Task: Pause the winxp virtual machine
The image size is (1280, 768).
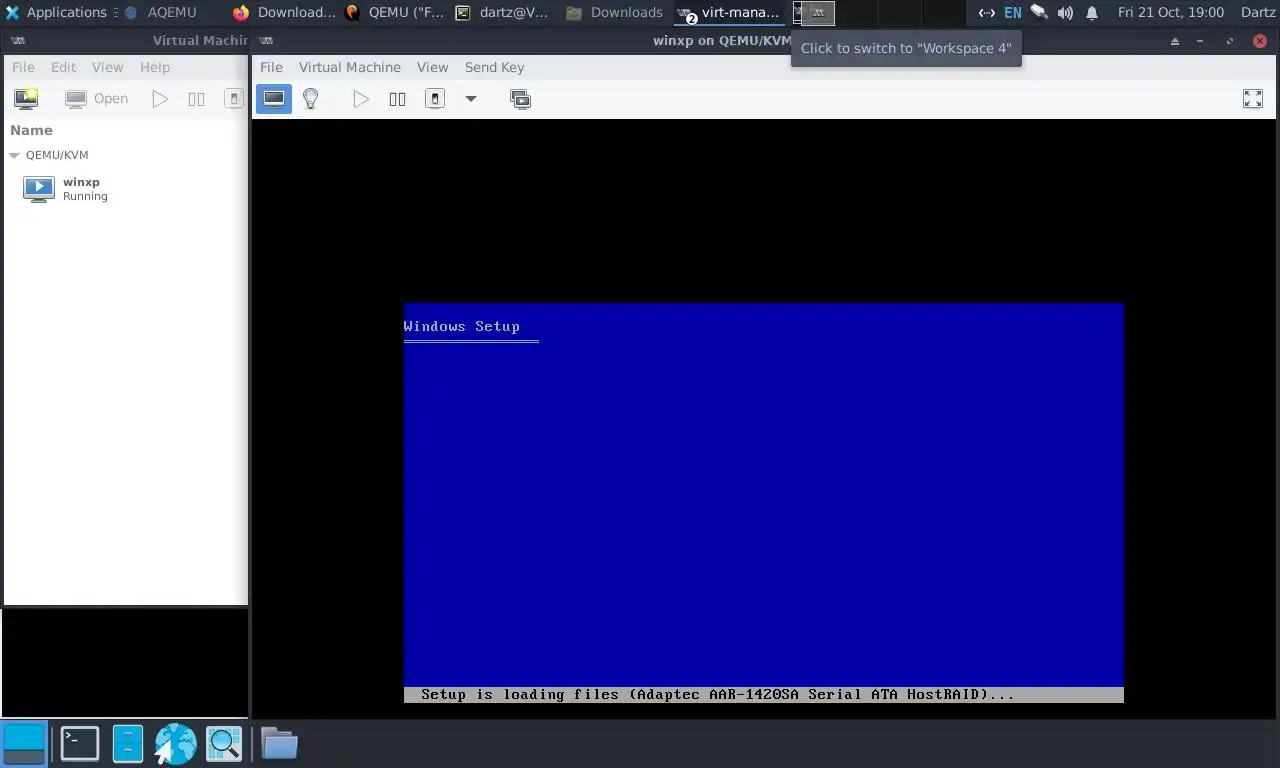Action: (397, 98)
